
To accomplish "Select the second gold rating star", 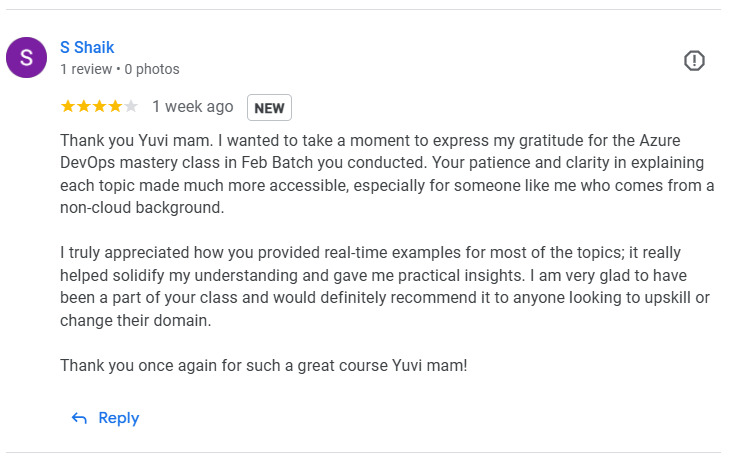I will [83, 106].
